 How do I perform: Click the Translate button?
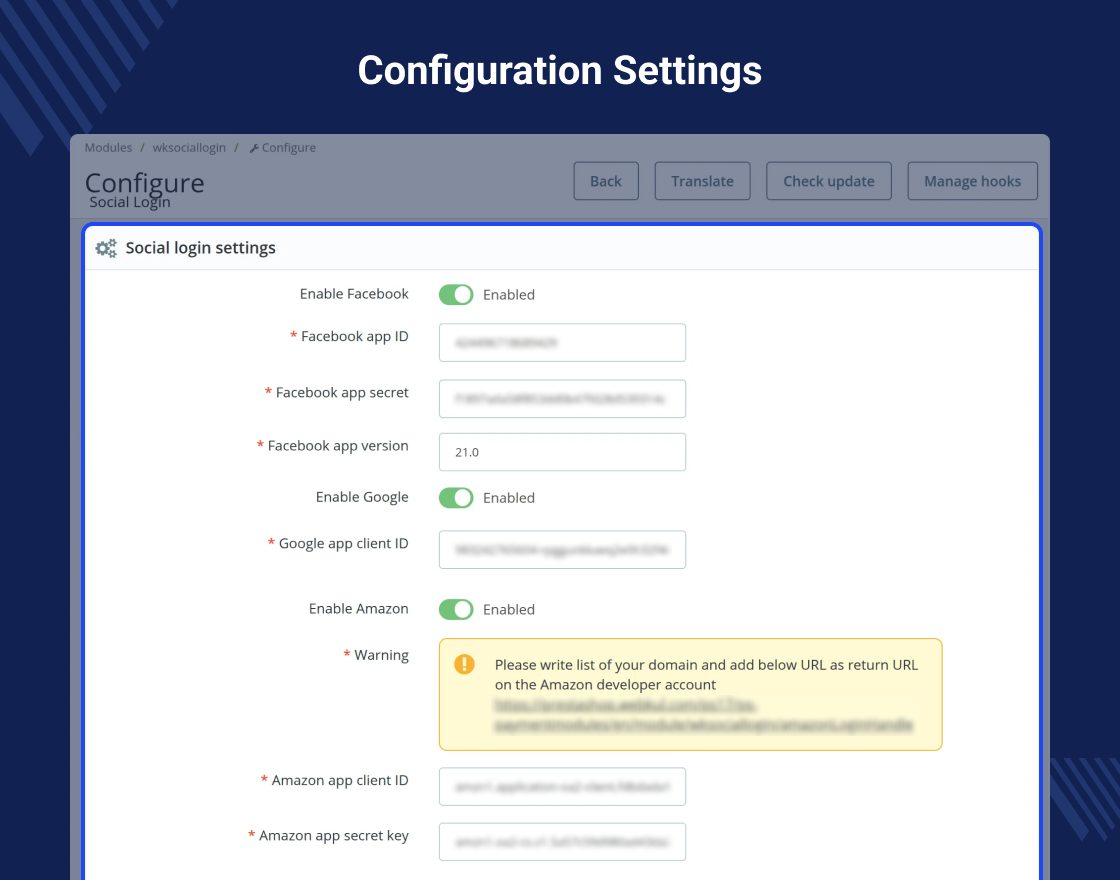pyautogui.click(x=702, y=181)
